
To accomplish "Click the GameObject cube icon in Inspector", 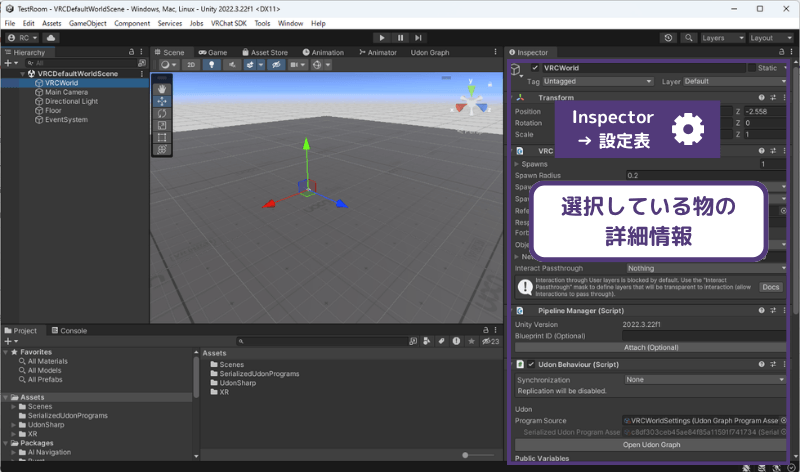I will [516, 69].
